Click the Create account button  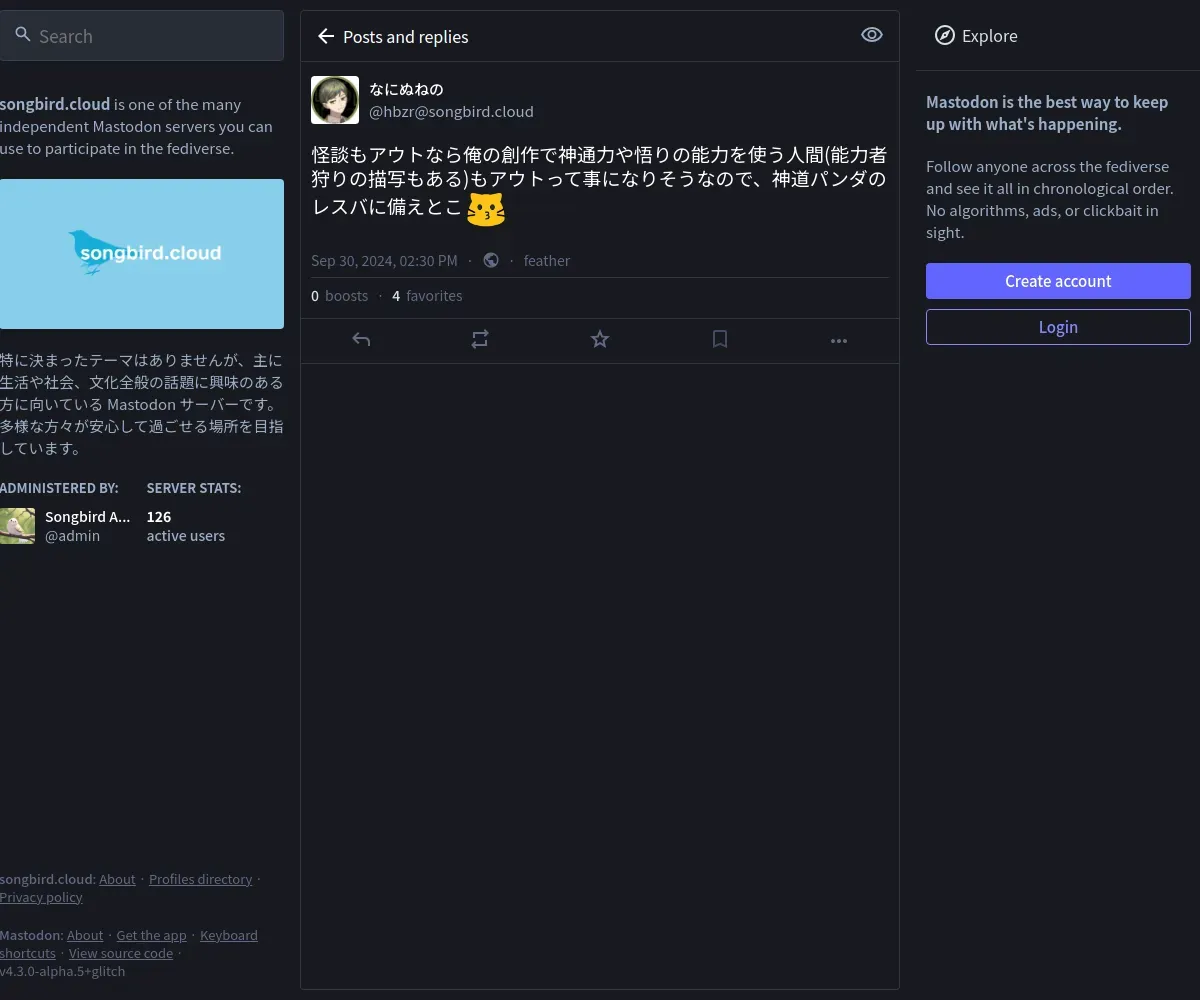(1058, 281)
